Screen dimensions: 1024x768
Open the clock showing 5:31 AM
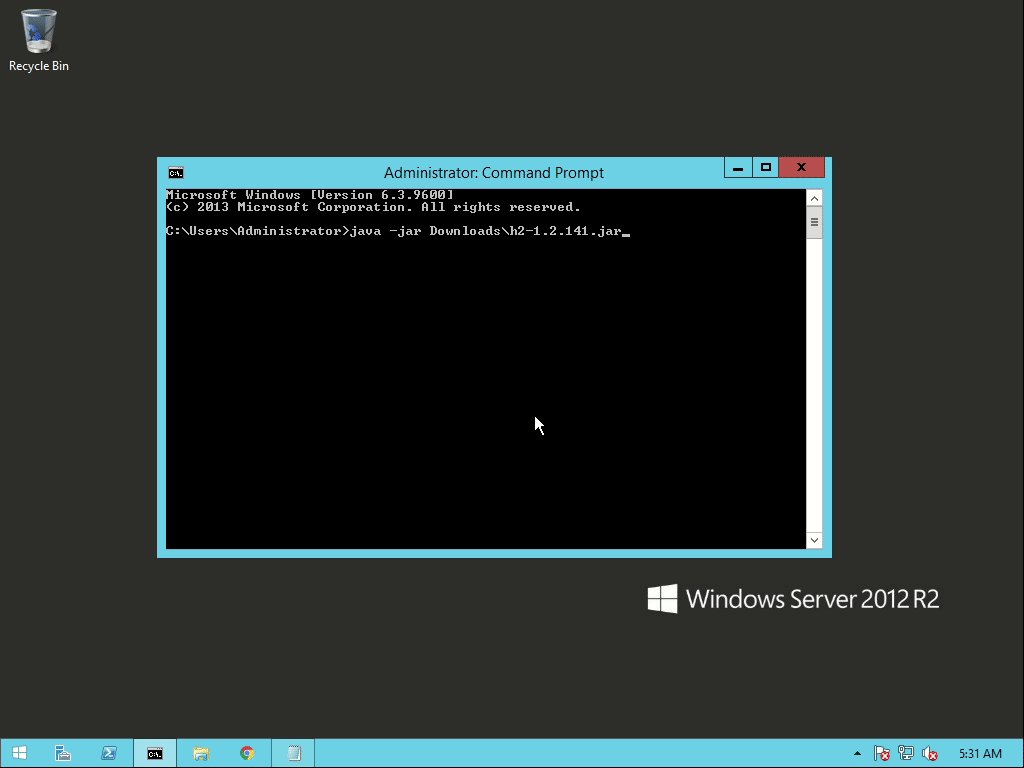tap(980, 754)
